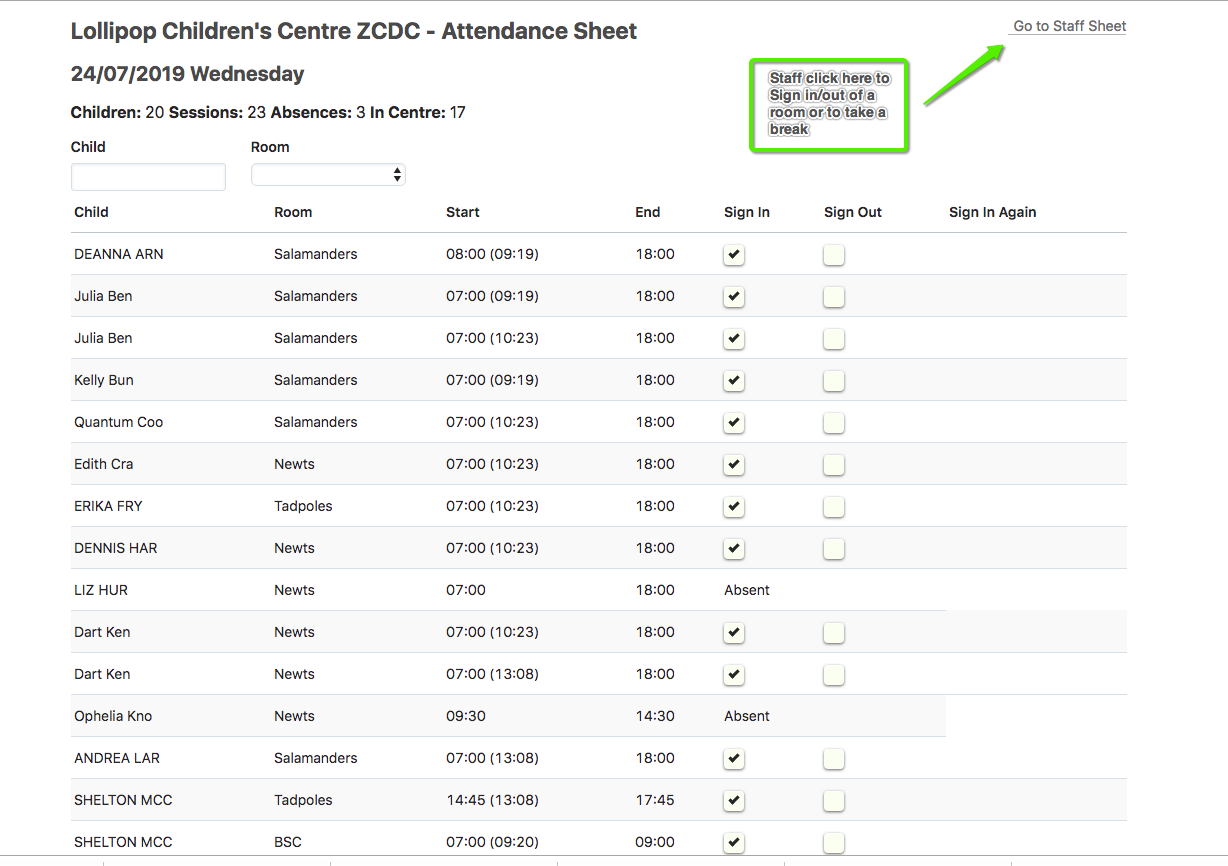Click the 08:00 (09:19) start time
The width and height of the screenshot is (1228, 866).
pyautogui.click(x=492, y=254)
